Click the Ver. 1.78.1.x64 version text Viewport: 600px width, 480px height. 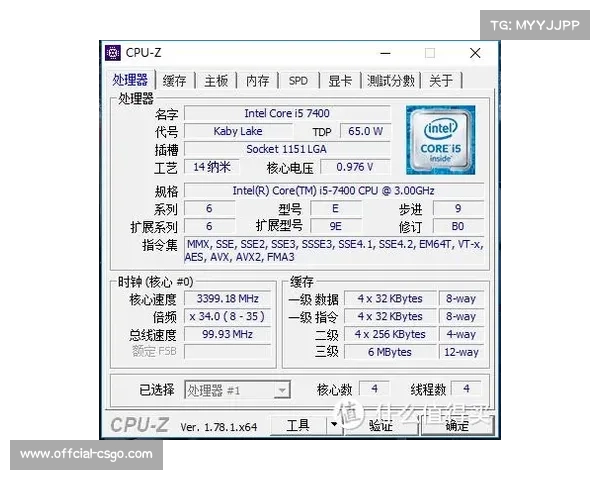click(219, 427)
